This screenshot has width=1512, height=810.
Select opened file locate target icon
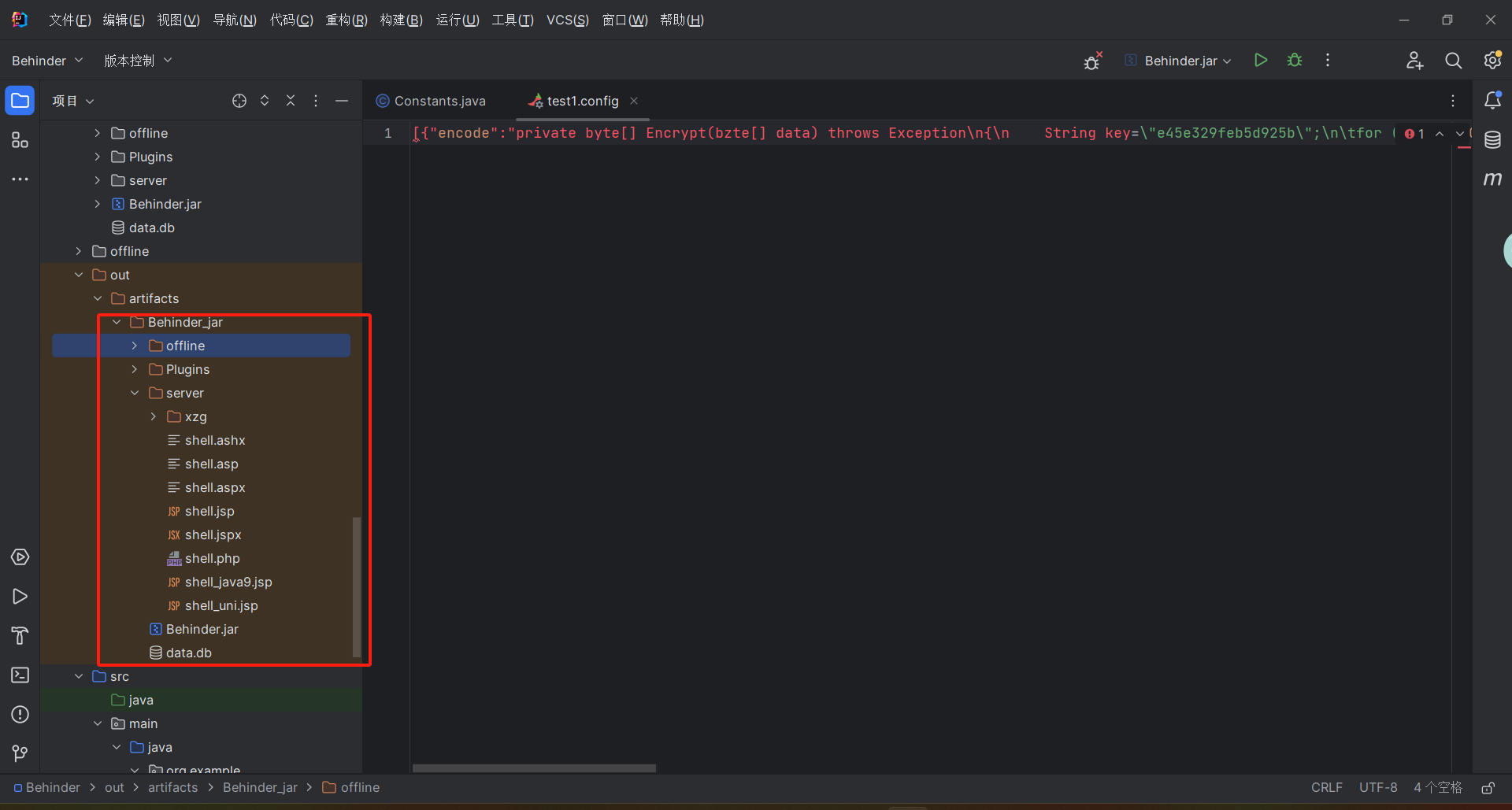[x=239, y=101]
